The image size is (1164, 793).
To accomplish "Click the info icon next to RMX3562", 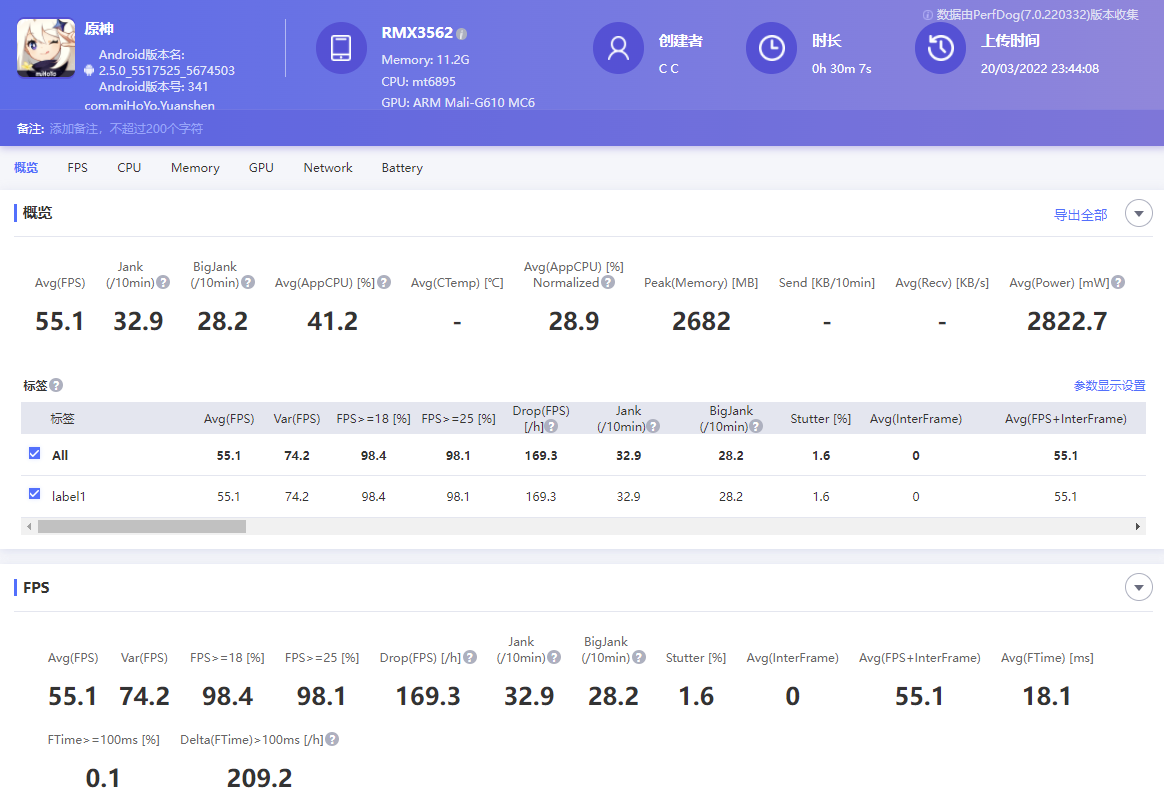I will point(462,34).
